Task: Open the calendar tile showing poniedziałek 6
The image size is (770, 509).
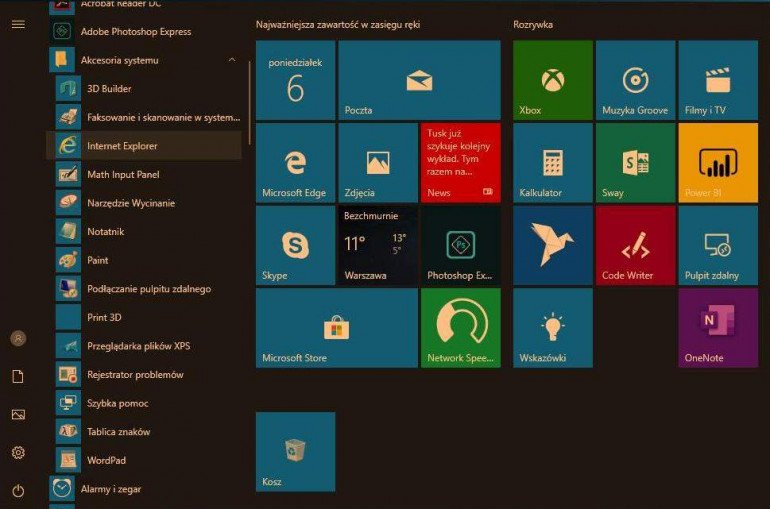Action: (x=296, y=80)
